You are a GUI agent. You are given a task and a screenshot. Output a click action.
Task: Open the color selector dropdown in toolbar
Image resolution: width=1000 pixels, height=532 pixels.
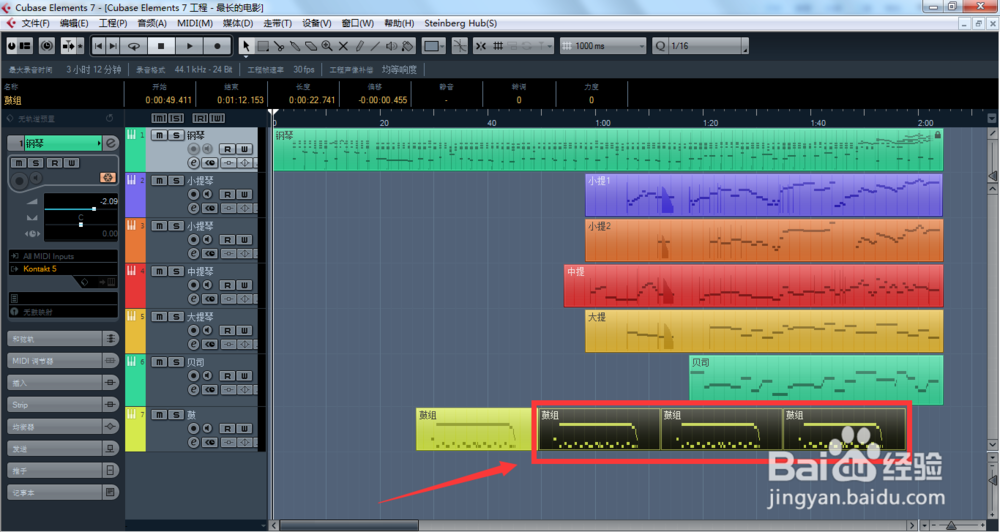pyautogui.click(x=434, y=46)
